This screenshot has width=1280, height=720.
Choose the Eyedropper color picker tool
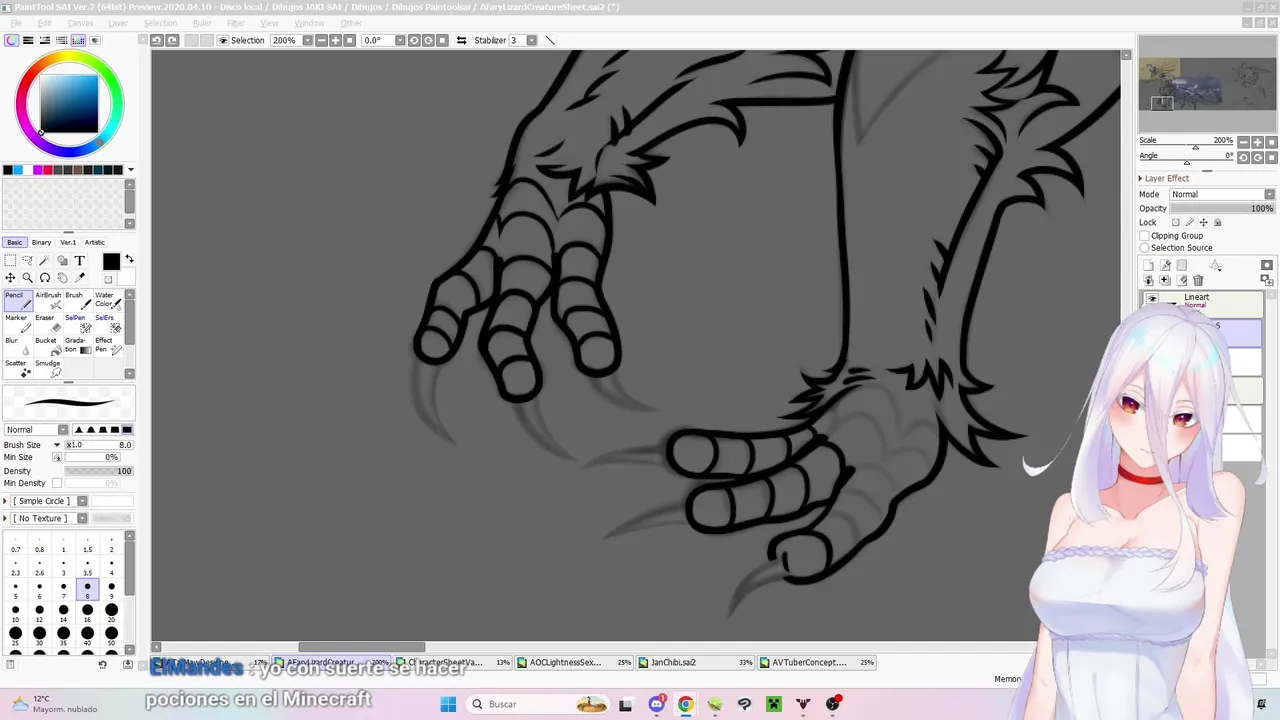click(80, 278)
